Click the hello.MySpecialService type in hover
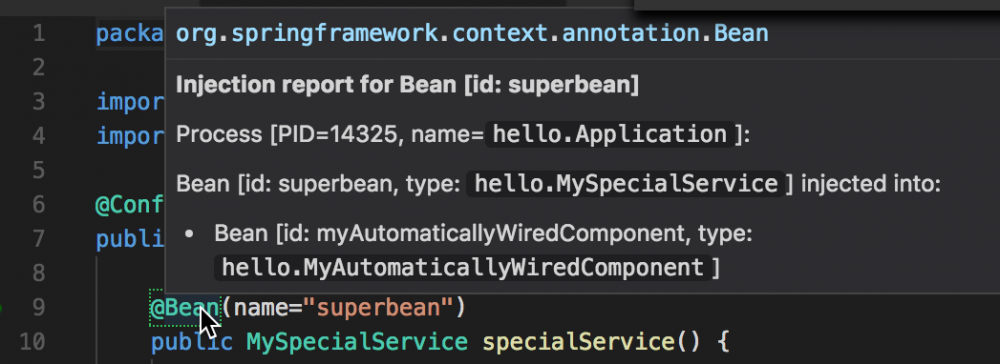 click(x=626, y=184)
